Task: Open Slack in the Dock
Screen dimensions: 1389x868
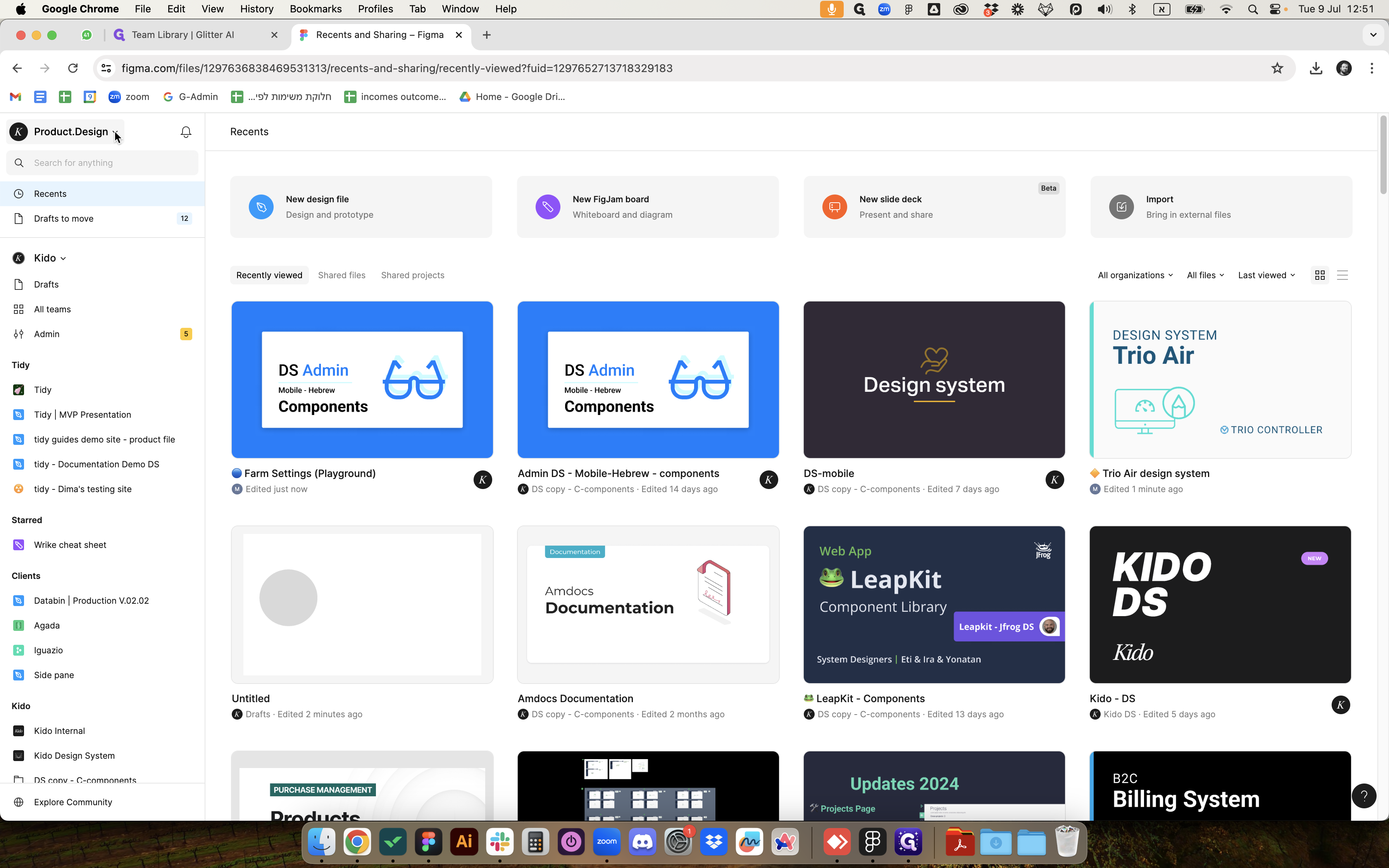Action: [x=499, y=842]
